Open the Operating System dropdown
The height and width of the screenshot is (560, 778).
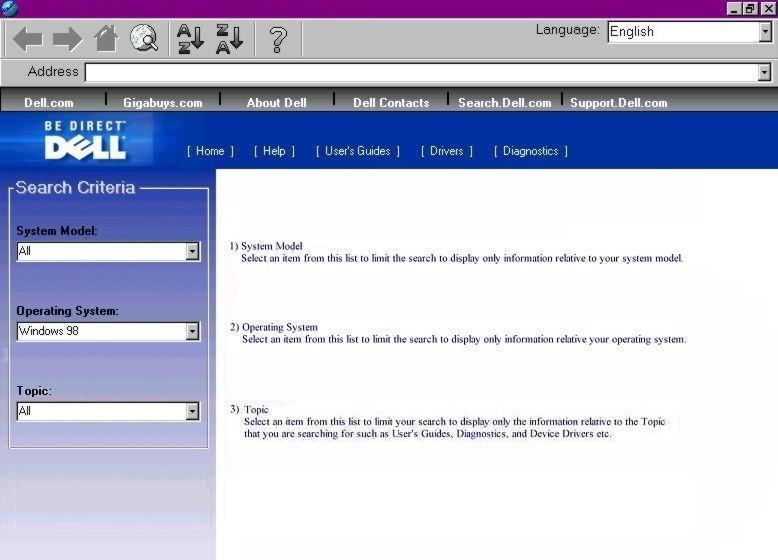192,332
